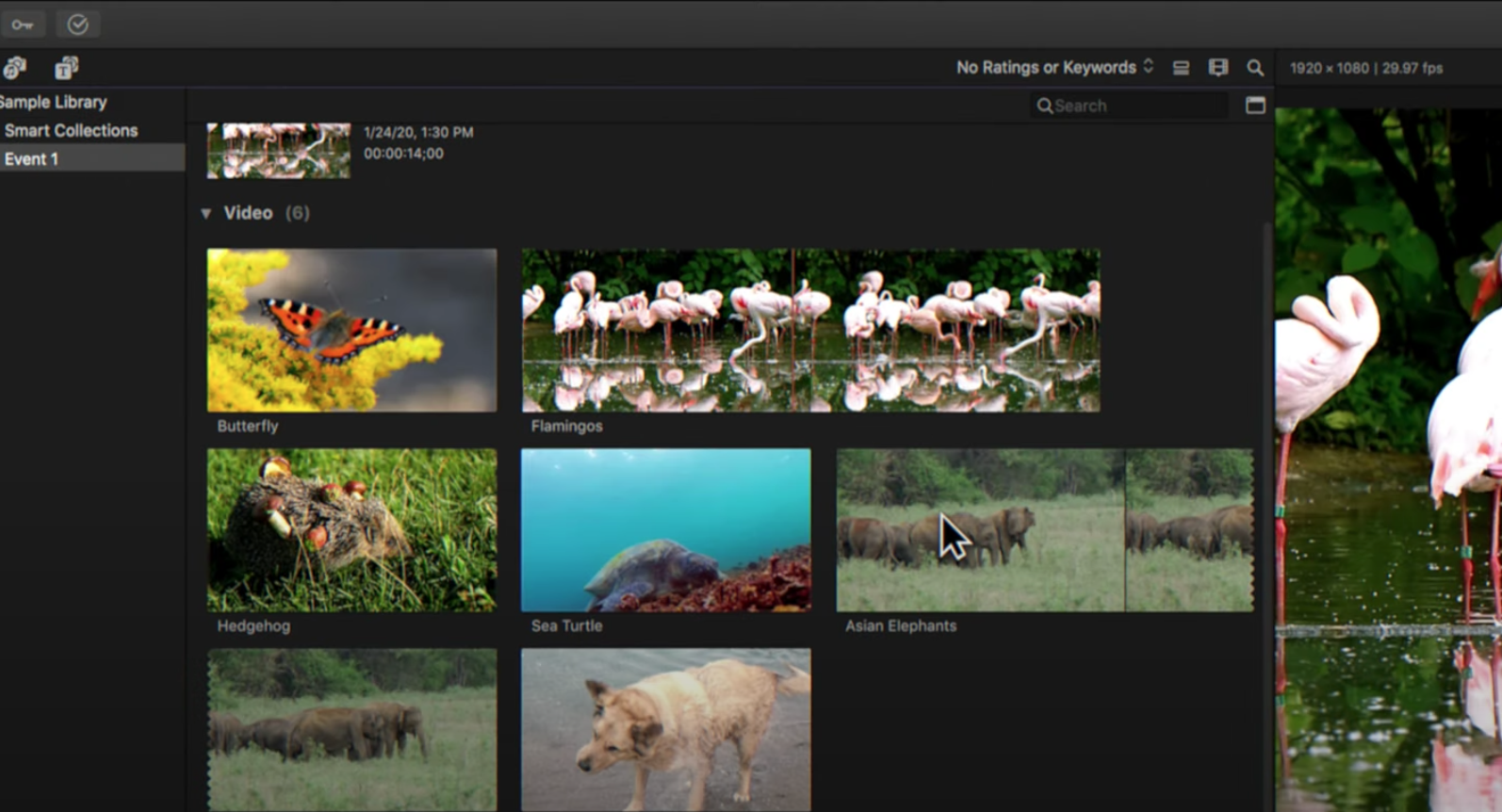The image size is (1502, 812).
Task: Select the Butterfly clip thumbnail
Action: 351,330
